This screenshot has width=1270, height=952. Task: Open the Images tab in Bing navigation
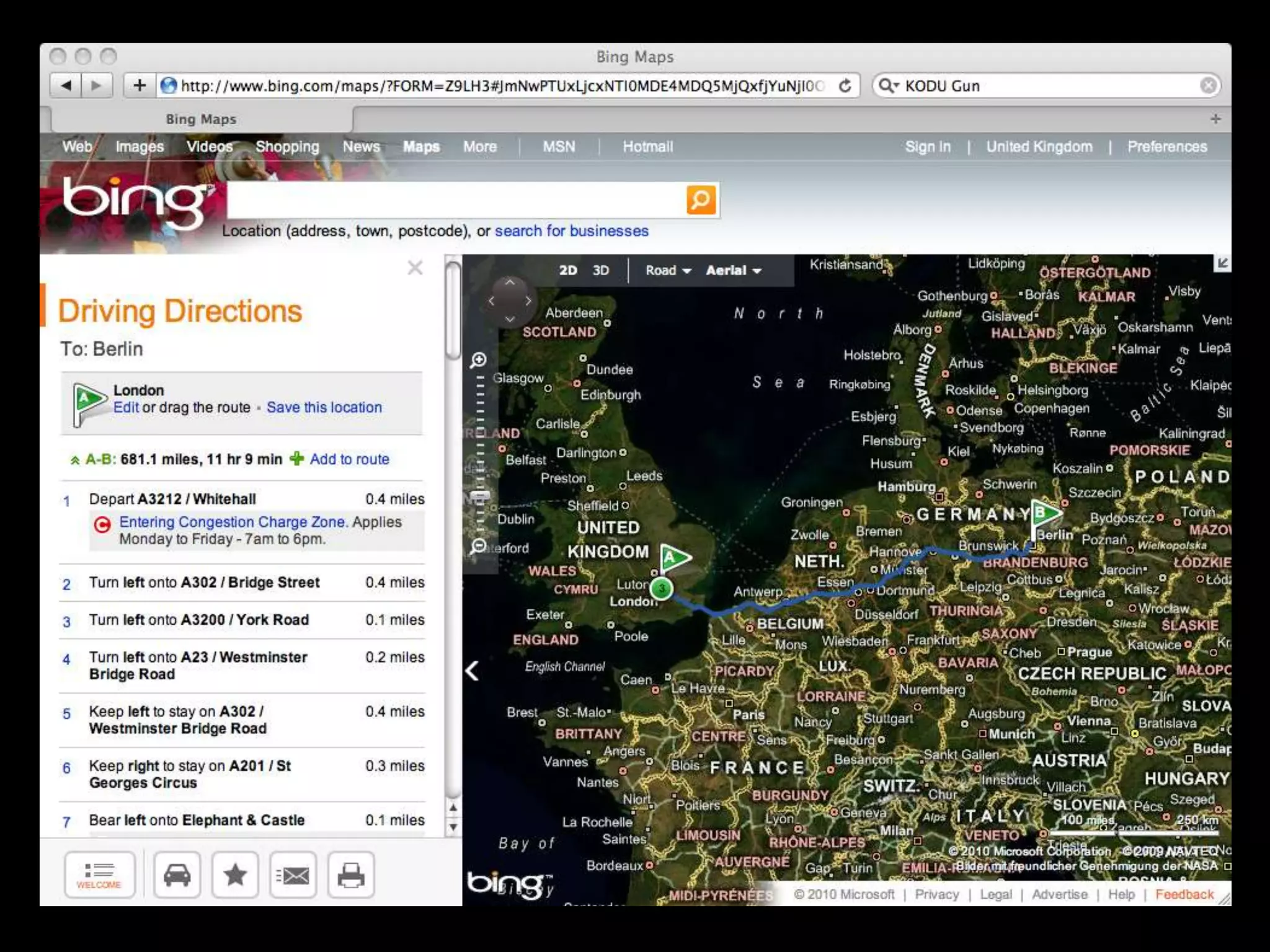(140, 147)
